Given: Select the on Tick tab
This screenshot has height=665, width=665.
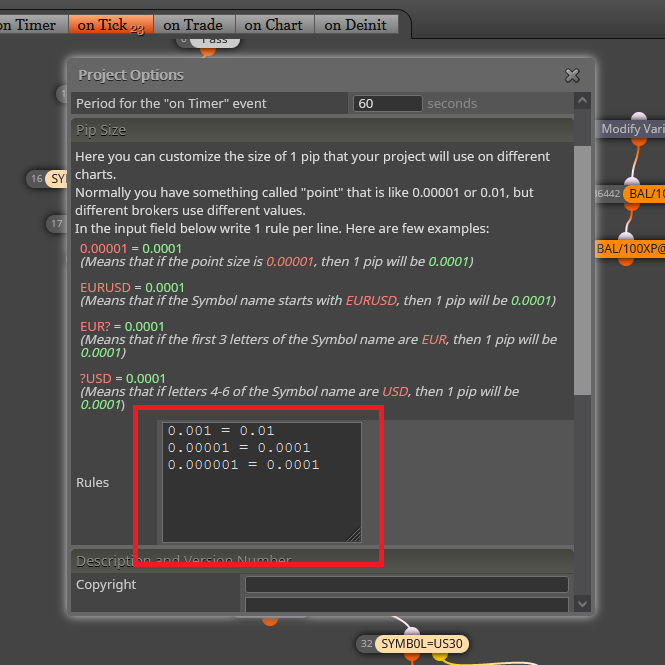Looking at the screenshot, I should [x=111, y=25].
